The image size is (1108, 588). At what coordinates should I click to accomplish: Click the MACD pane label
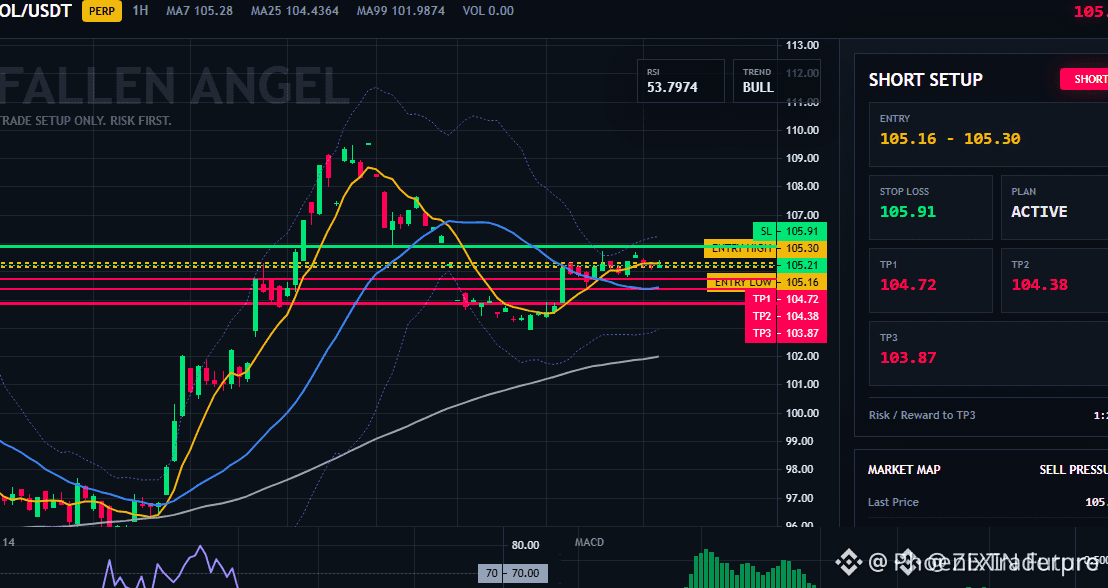coord(589,542)
